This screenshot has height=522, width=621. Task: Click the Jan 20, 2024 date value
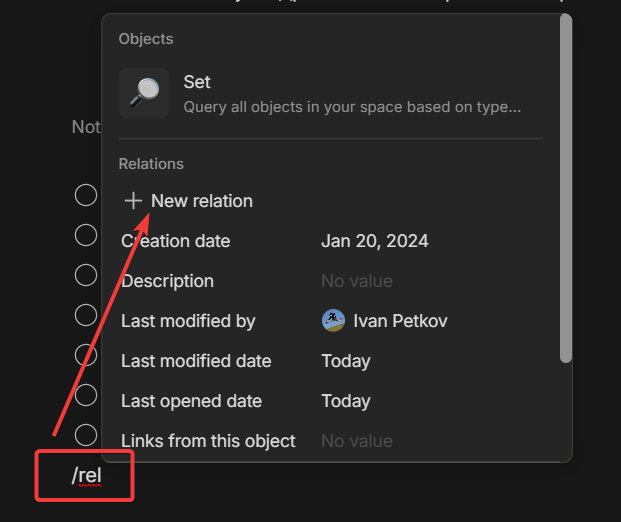(x=375, y=241)
